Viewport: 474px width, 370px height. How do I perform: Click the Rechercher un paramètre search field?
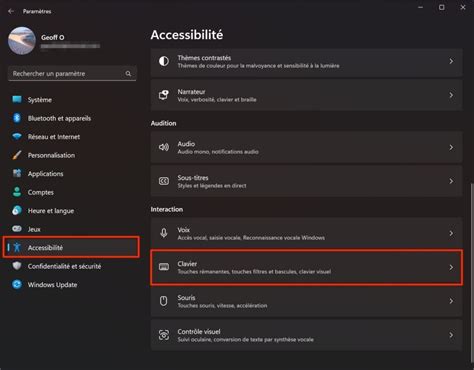coord(72,74)
